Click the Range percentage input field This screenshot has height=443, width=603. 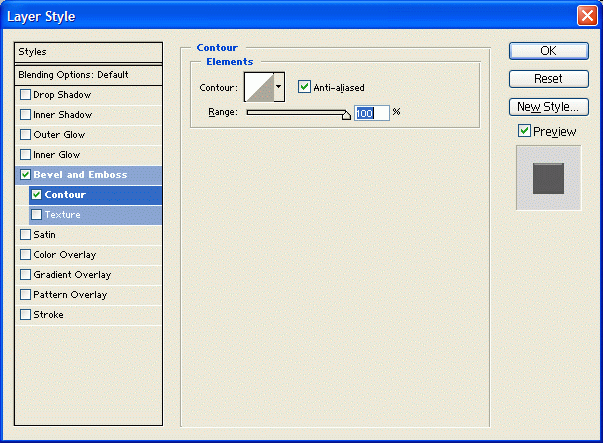(371, 113)
